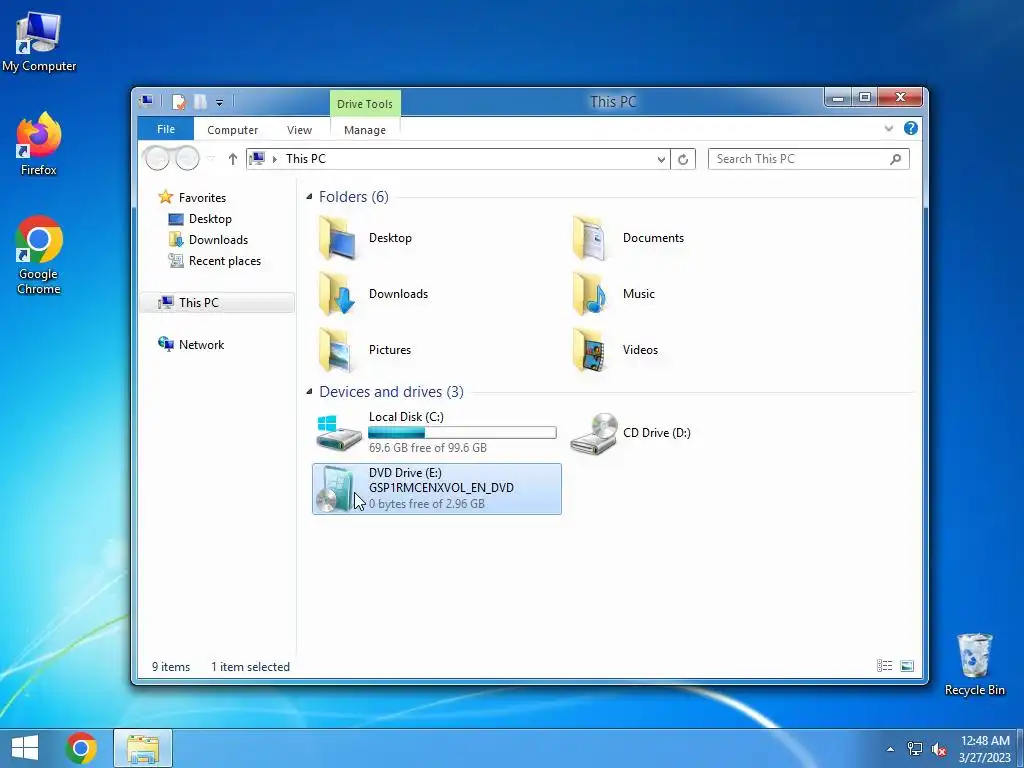
Task: Select the Videos folder icon
Action: pyautogui.click(x=590, y=350)
